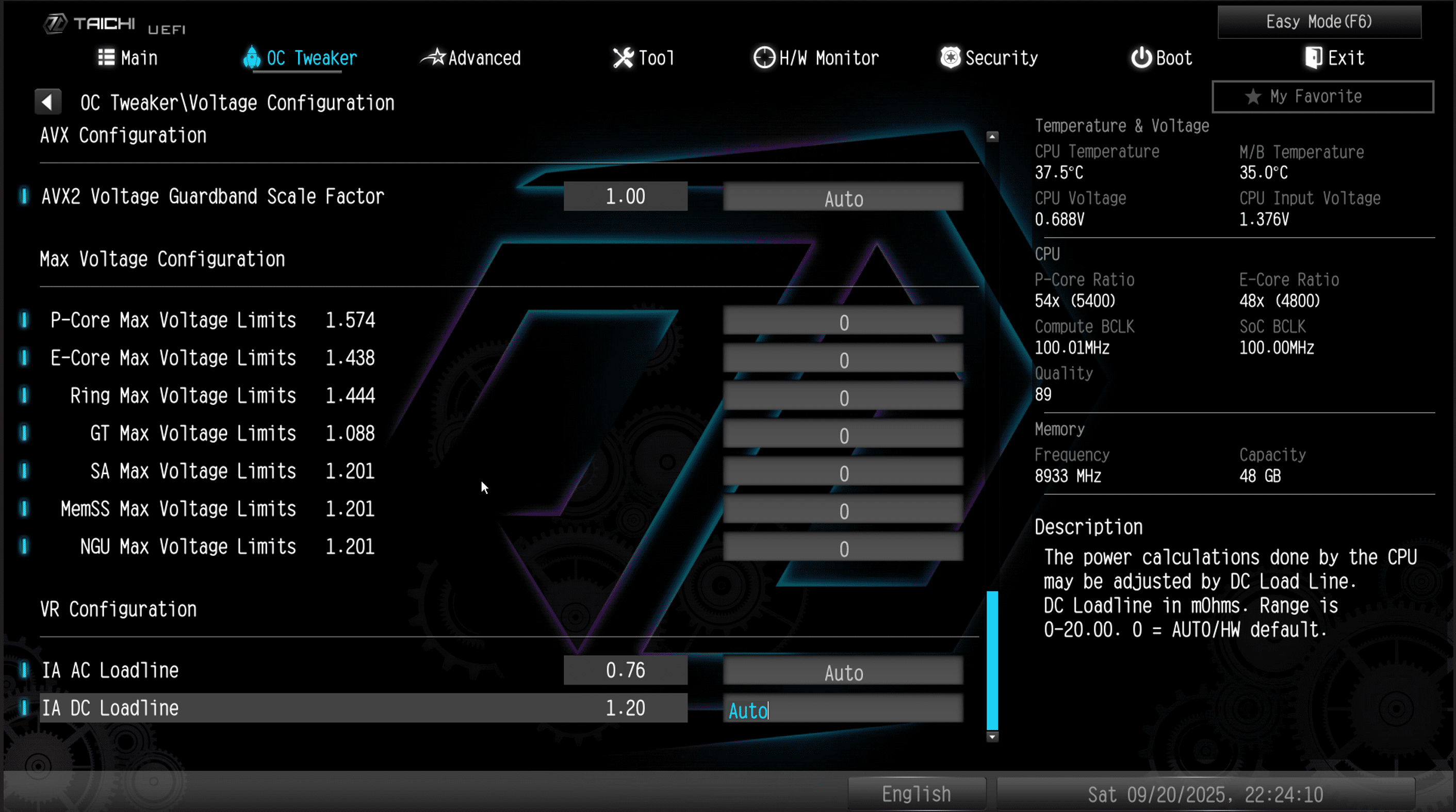Click the Exit door icon

pyautogui.click(x=1313, y=58)
